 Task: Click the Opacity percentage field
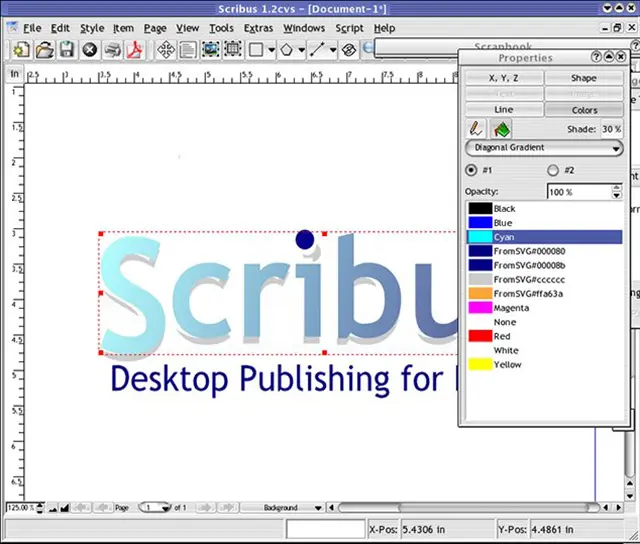(577, 191)
